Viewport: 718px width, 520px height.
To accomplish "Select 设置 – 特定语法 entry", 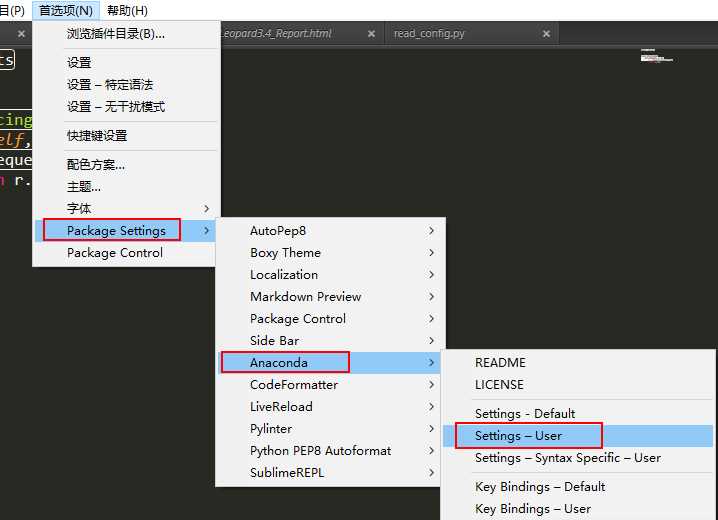I will [125, 85].
